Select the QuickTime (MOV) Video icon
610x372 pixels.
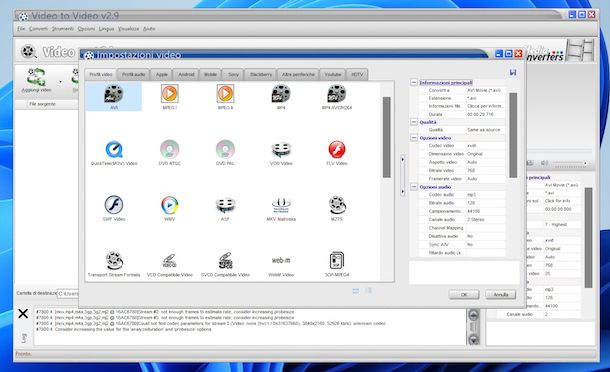tap(114, 149)
